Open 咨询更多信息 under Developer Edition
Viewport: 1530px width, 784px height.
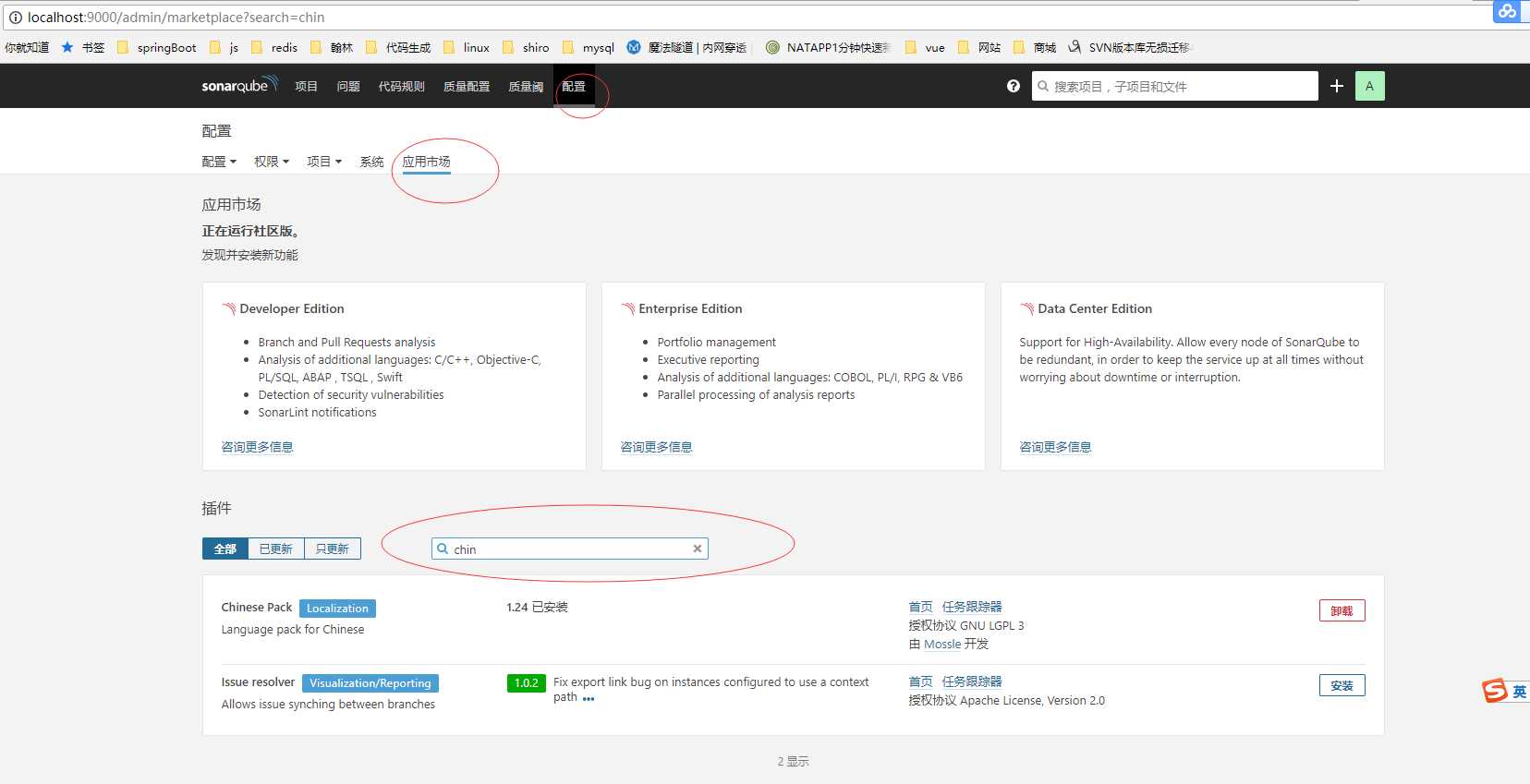tap(257, 447)
